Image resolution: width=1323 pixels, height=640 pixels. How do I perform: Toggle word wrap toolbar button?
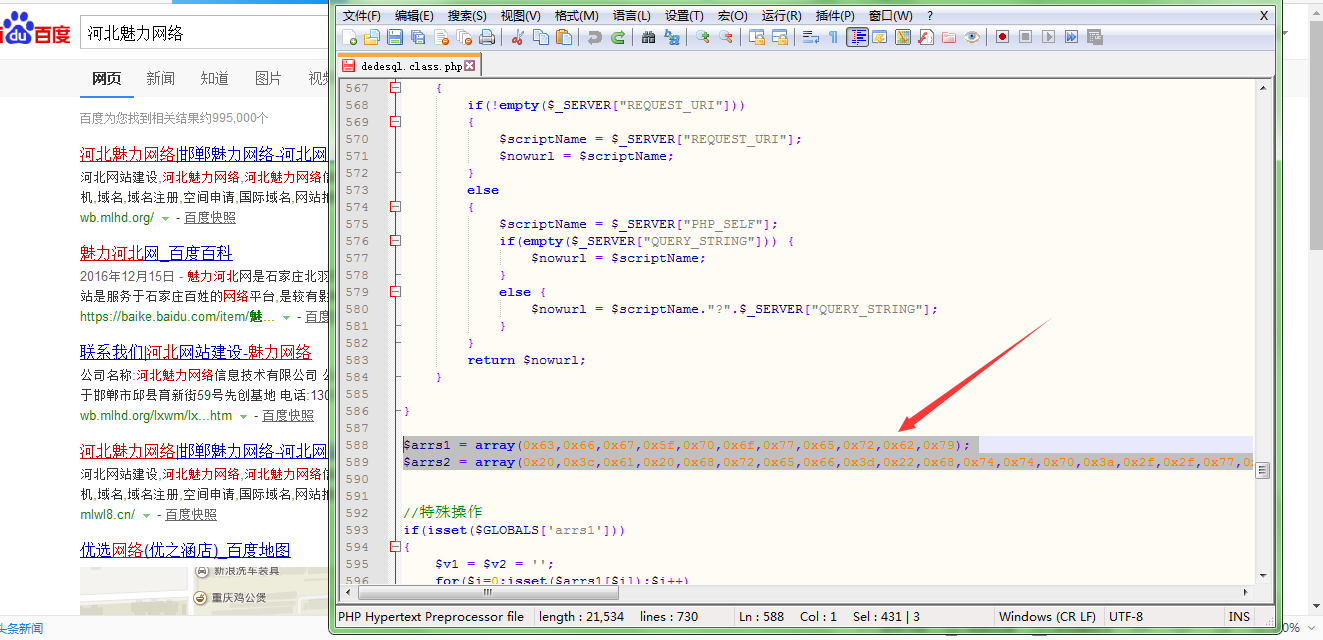[810, 38]
